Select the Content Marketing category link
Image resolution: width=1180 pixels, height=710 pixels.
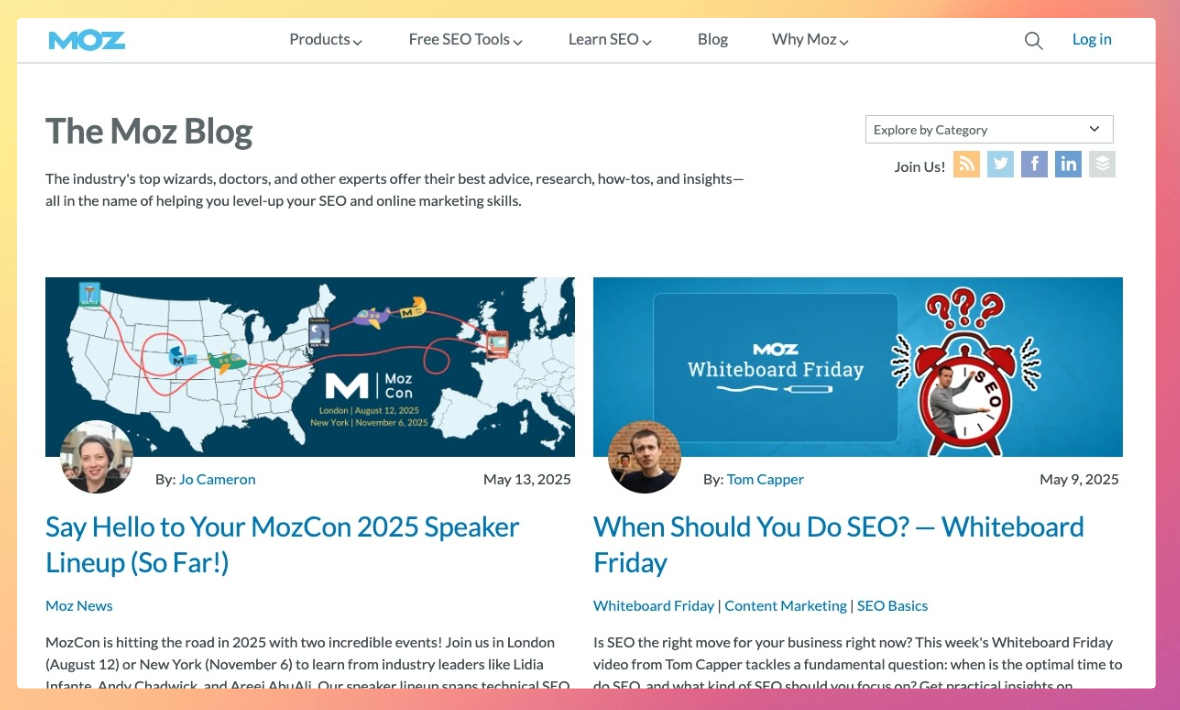coord(785,606)
